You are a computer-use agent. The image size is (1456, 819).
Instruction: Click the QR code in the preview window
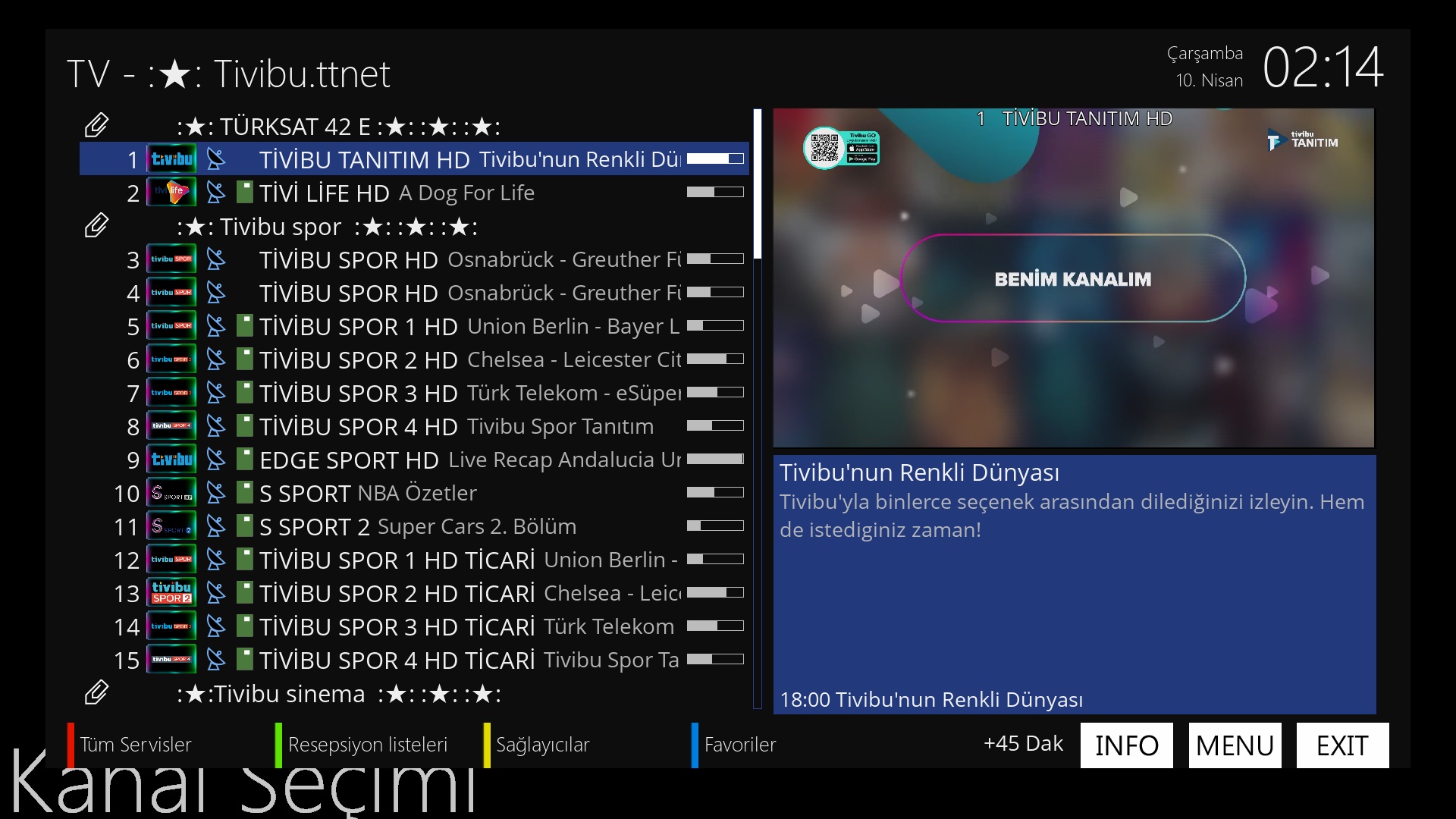pos(824,147)
